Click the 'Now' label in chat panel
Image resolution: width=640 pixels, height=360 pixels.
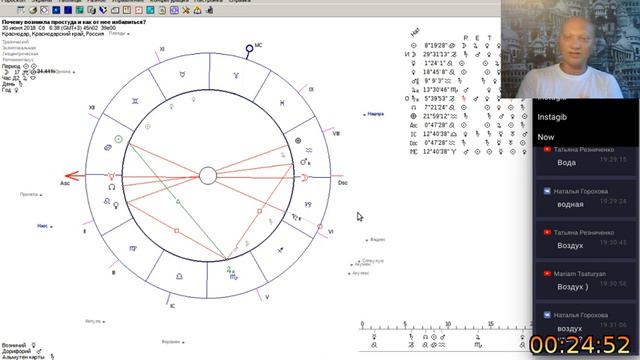coord(546,137)
